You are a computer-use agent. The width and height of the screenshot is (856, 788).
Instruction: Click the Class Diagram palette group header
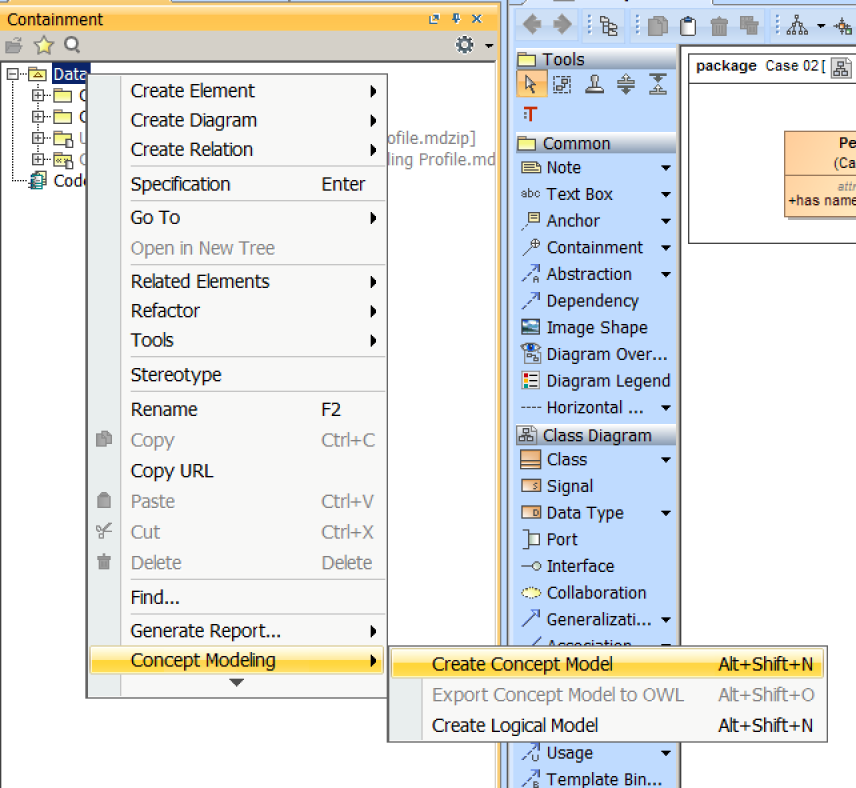(596, 435)
